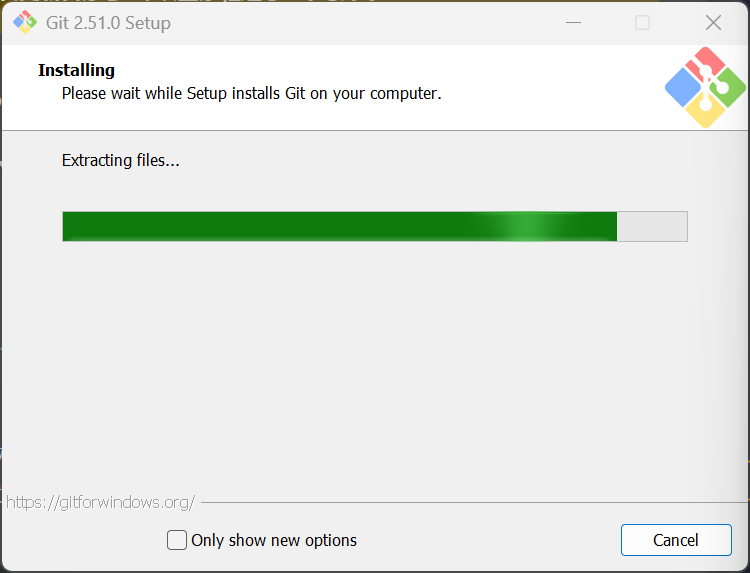Click the small Git icon in title bar

tap(24, 22)
